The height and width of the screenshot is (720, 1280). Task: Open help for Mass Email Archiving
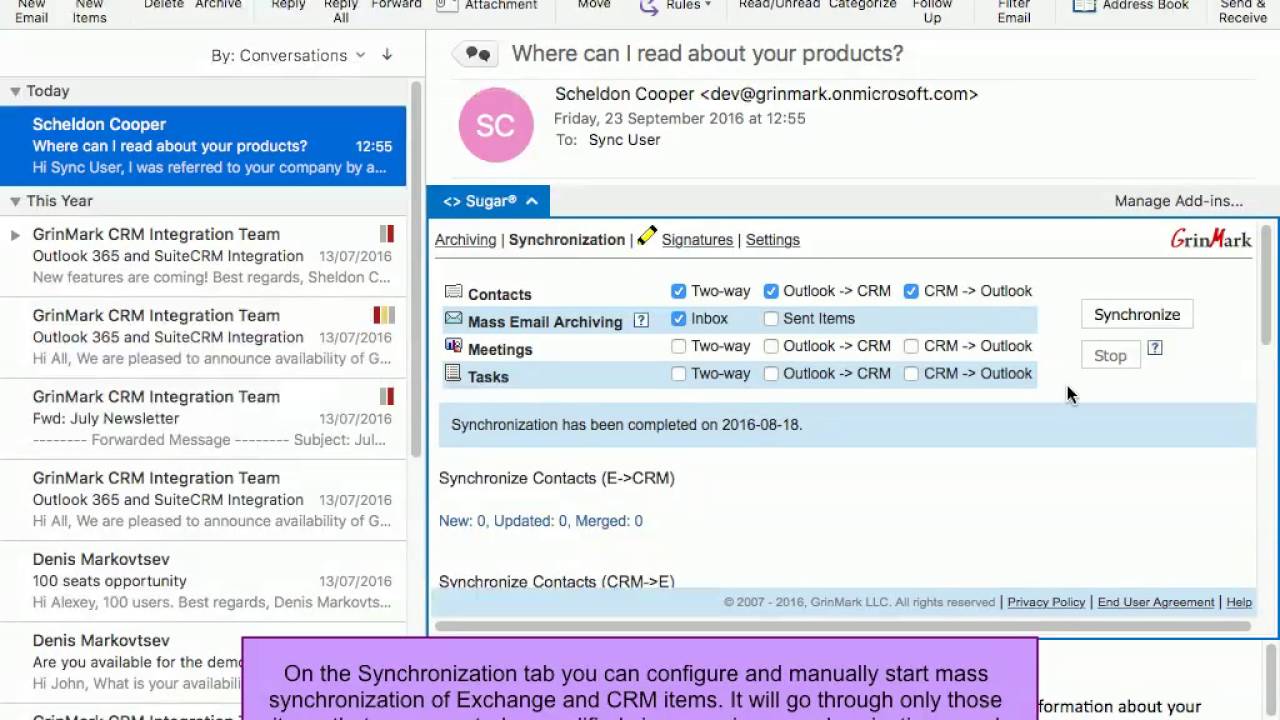(x=641, y=321)
